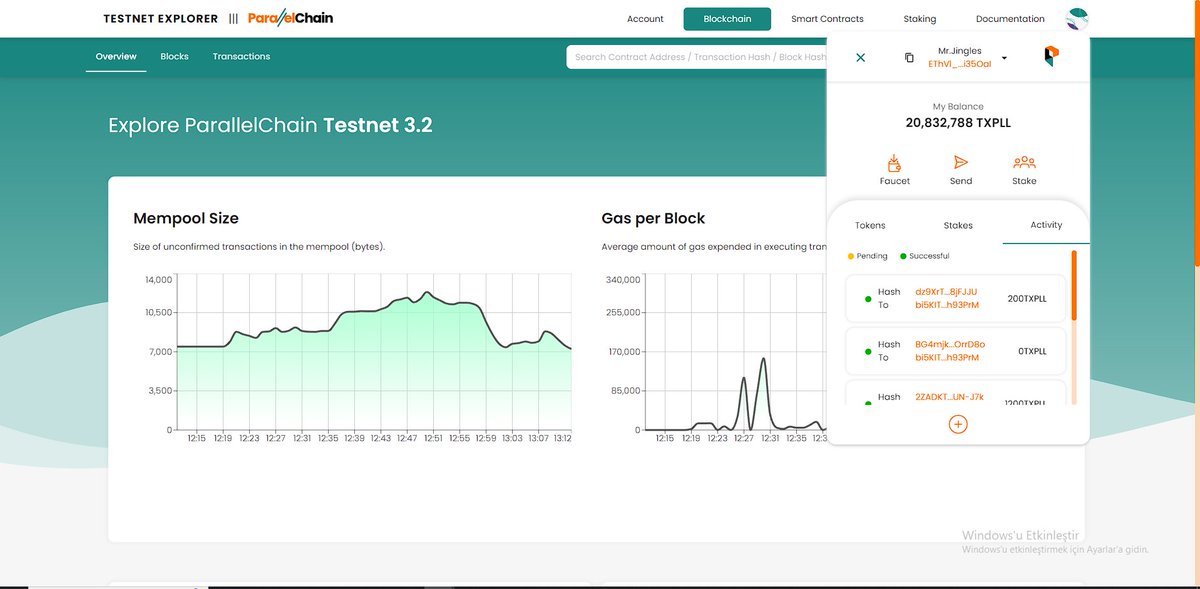Open the Smart Contracts menu item
The image size is (1200, 589).
pyautogui.click(x=827, y=19)
